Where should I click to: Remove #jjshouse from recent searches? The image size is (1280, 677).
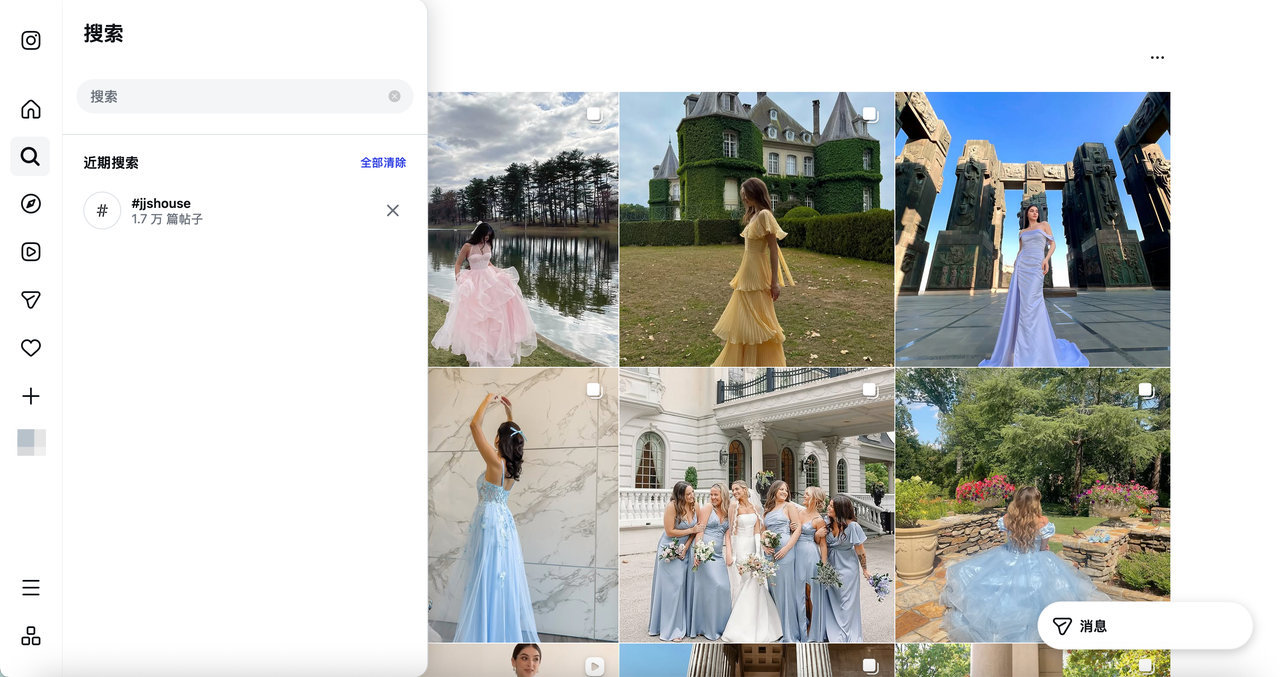pos(393,211)
